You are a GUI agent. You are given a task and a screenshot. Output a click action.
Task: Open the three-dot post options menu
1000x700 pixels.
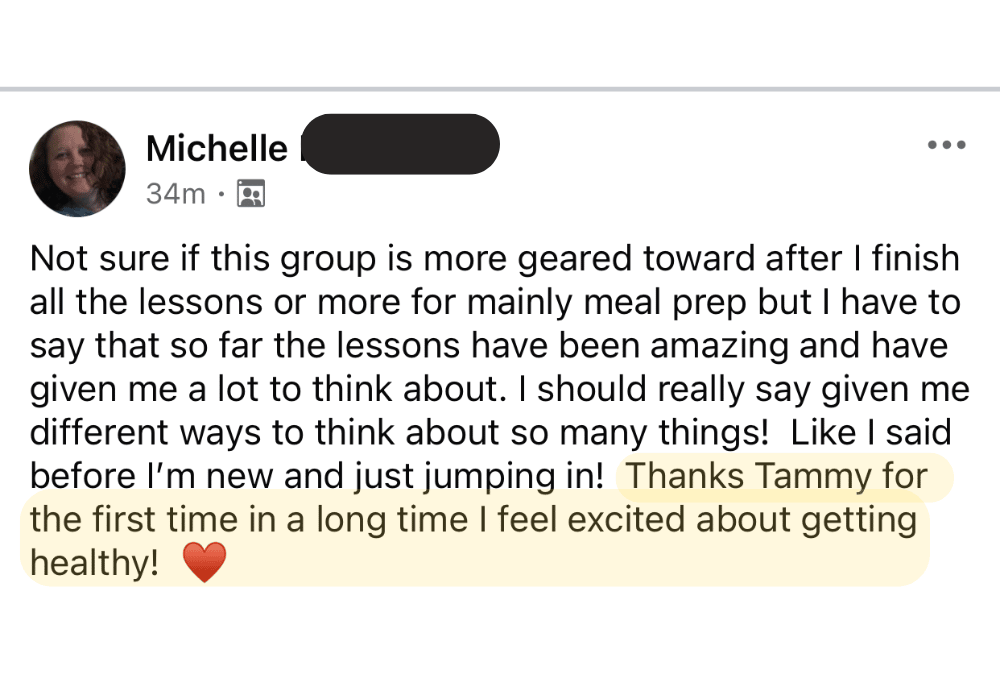click(x=946, y=145)
